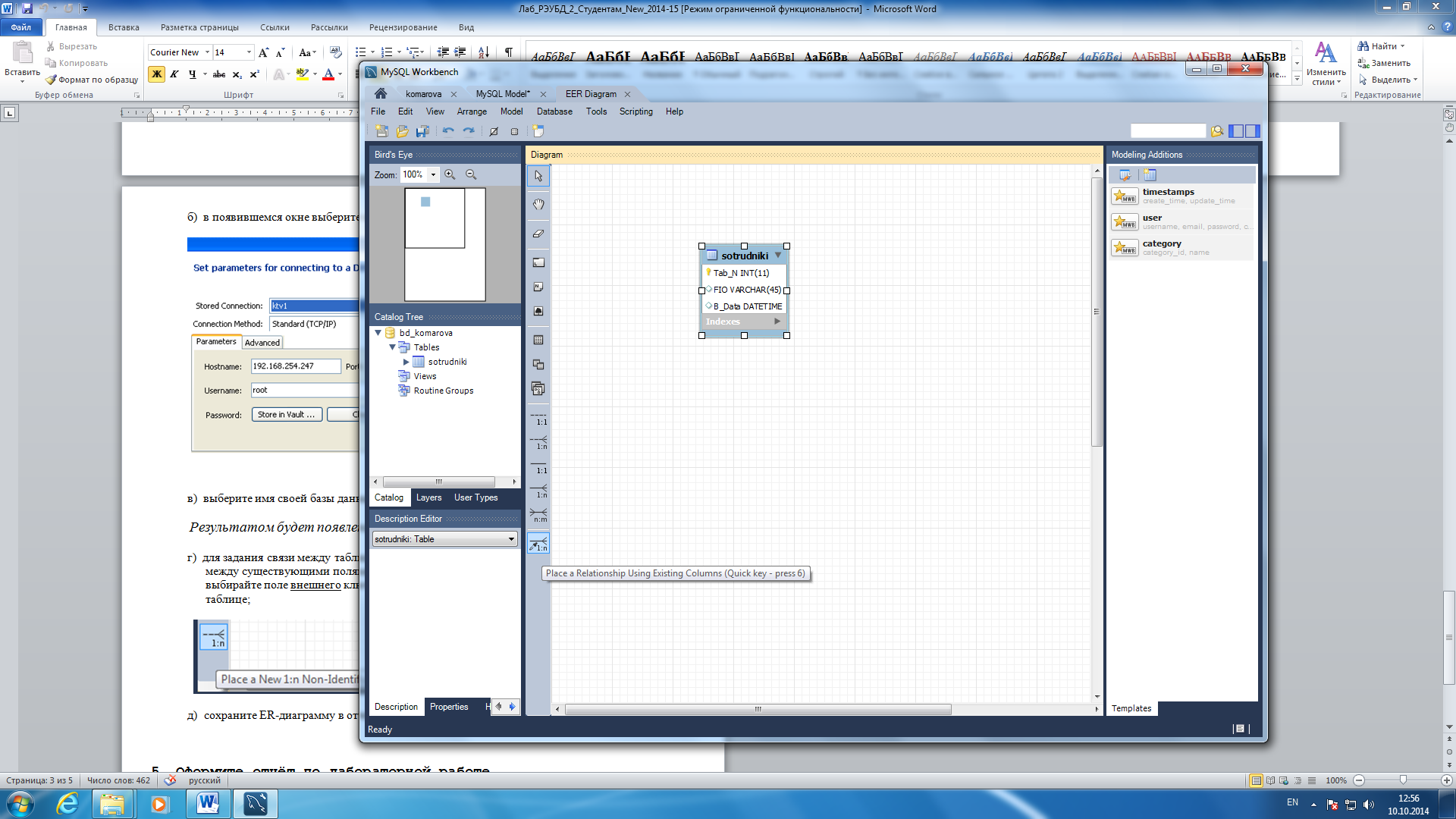
Task: Open the Вставка ribbon tab in Word
Action: click(x=124, y=27)
